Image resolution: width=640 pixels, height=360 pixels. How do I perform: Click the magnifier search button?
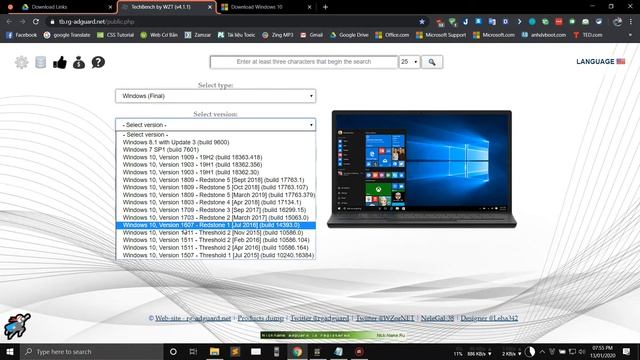432,62
